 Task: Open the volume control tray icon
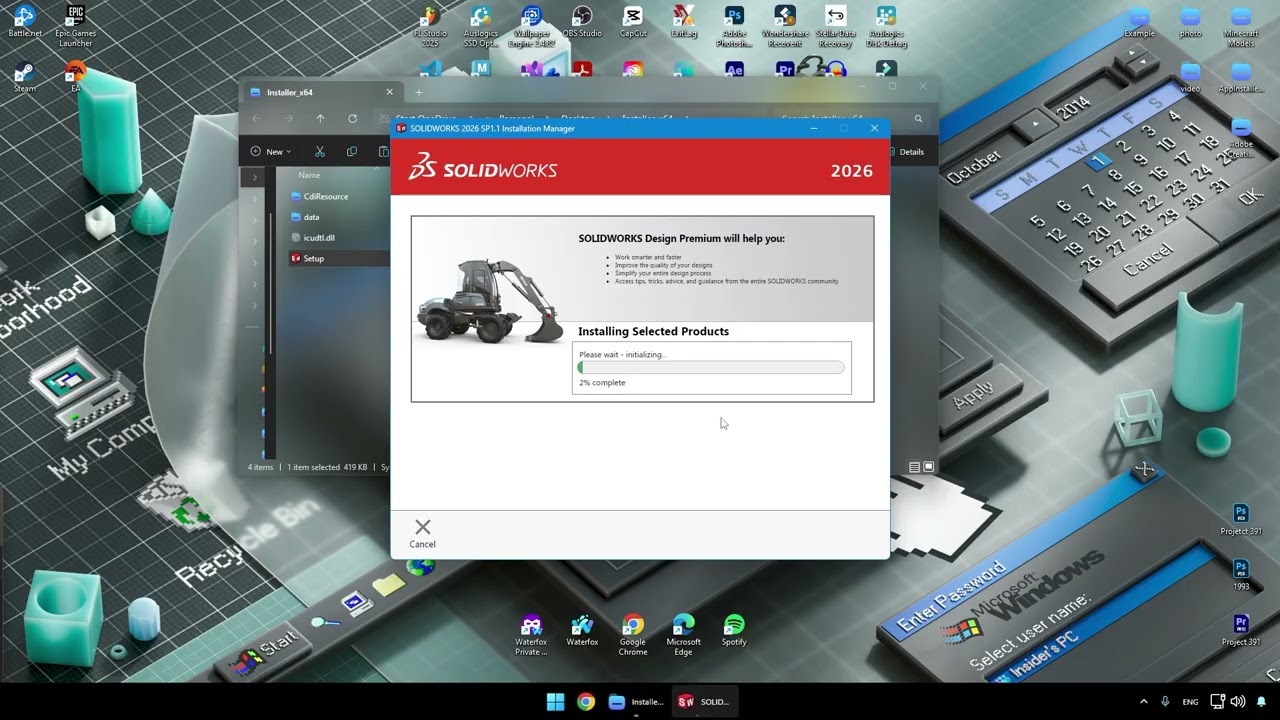point(1238,701)
